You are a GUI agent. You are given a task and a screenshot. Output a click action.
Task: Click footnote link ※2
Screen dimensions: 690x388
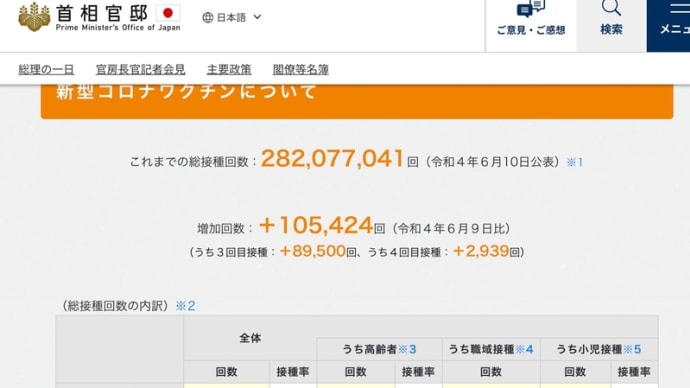185,306
